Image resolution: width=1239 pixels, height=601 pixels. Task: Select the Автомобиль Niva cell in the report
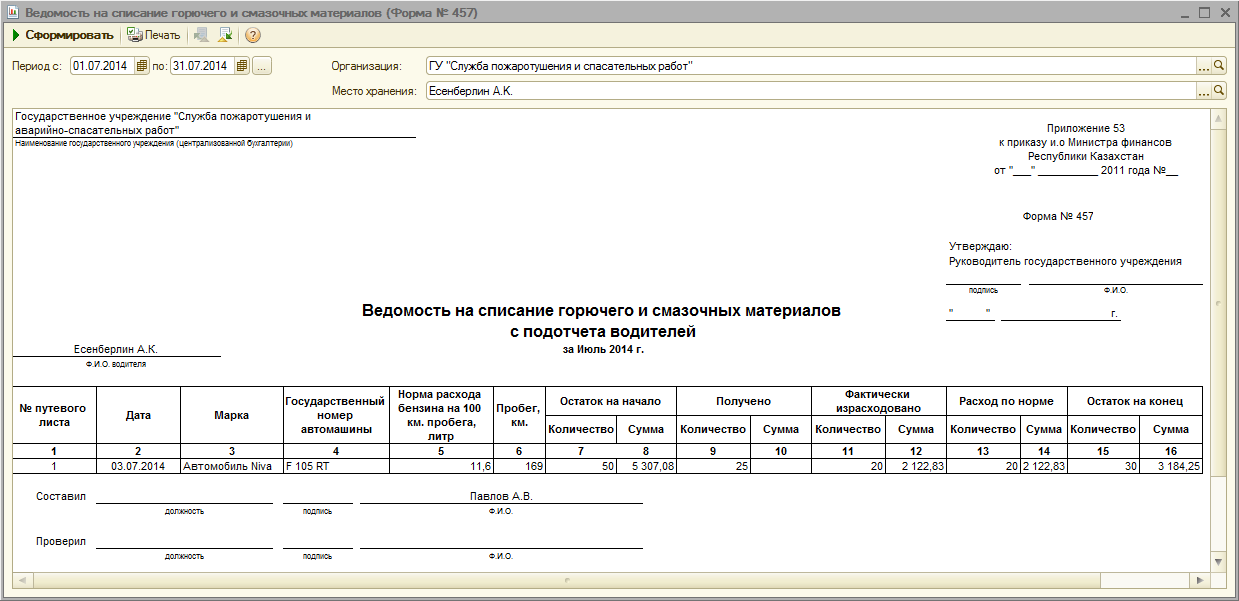tap(231, 466)
